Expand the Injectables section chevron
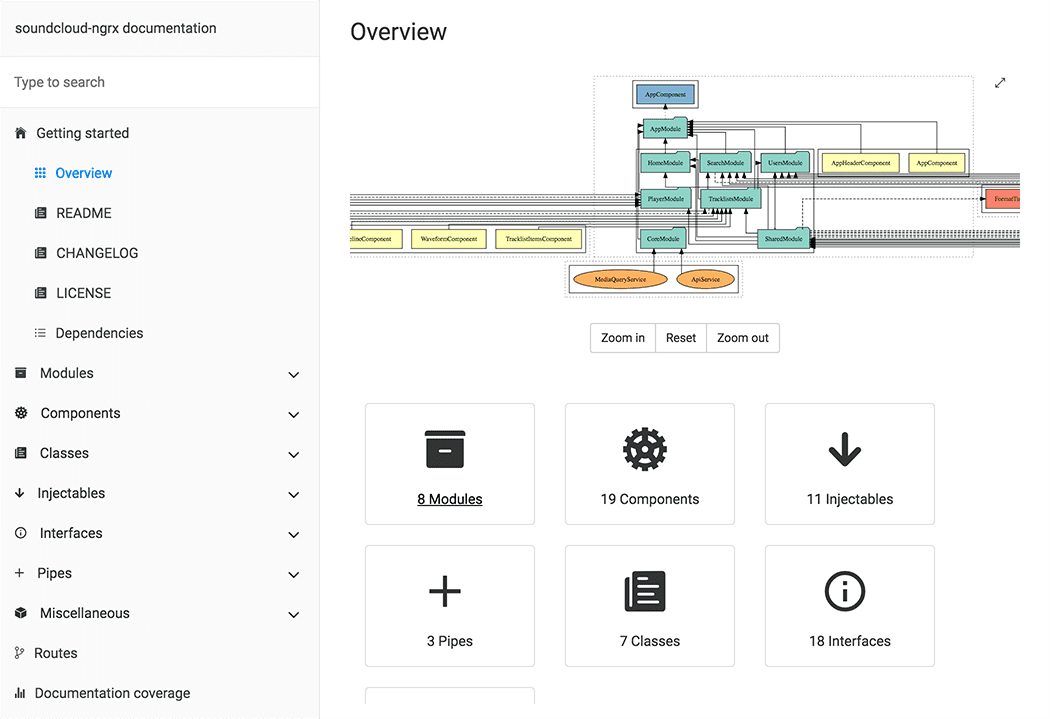The width and height of the screenshot is (1050, 719). click(x=293, y=495)
